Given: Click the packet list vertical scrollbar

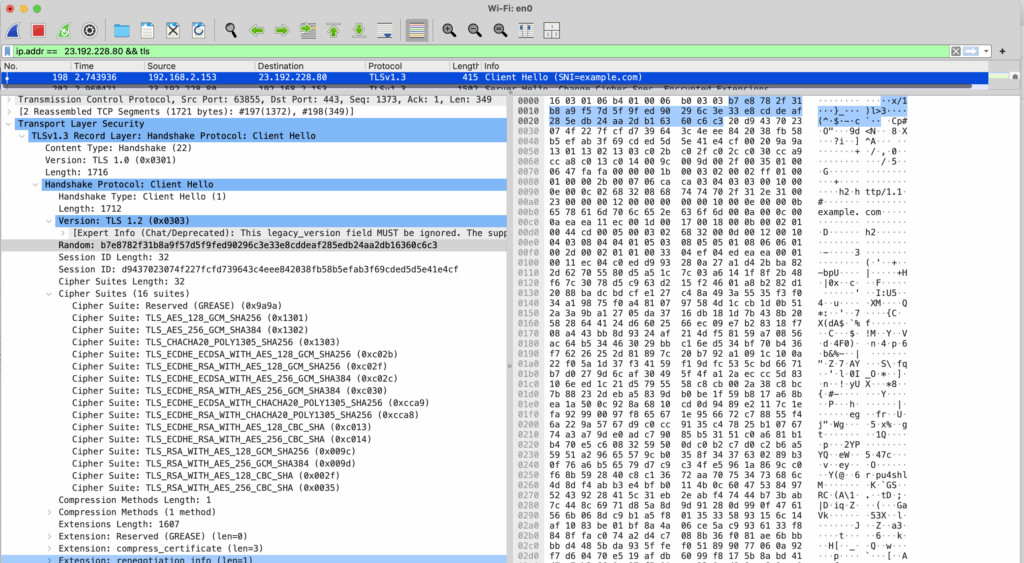Looking at the screenshot, I should click(1015, 77).
